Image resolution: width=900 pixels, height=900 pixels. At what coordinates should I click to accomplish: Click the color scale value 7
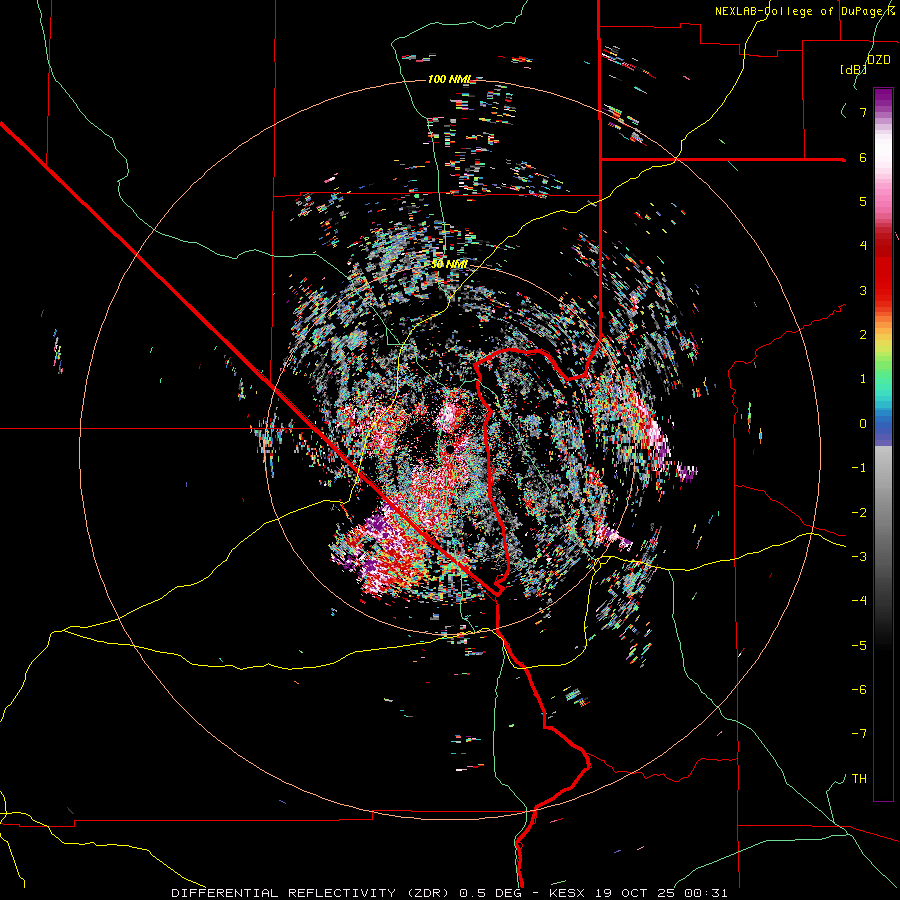click(x=863, y=112)
